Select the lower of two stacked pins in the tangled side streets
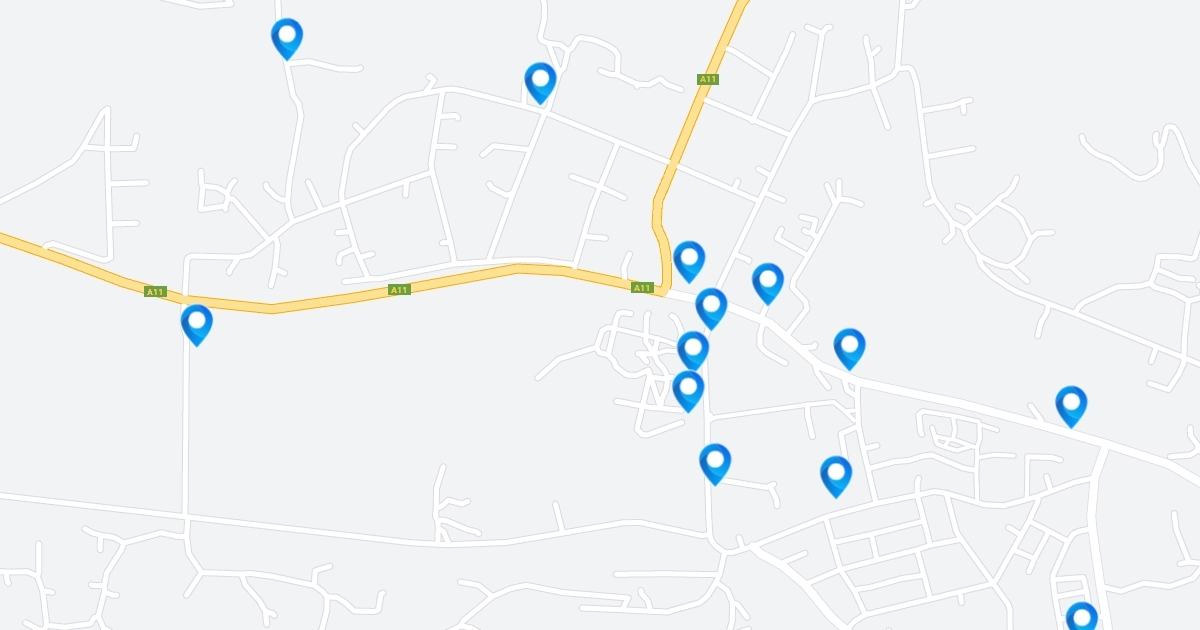Viewport: 1200px width, 630px height. 688,391
